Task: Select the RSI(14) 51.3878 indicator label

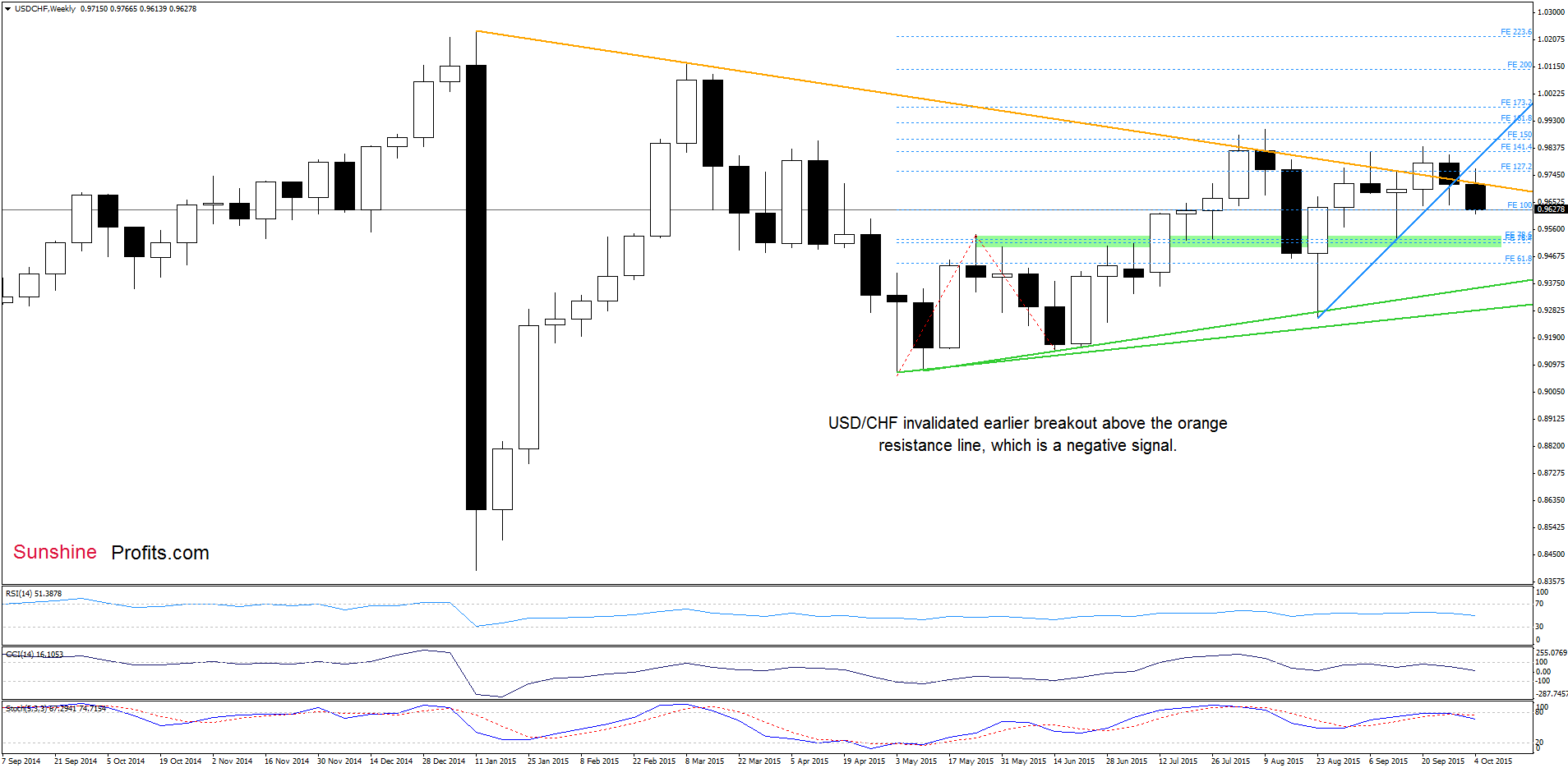Action: point(34,593)
